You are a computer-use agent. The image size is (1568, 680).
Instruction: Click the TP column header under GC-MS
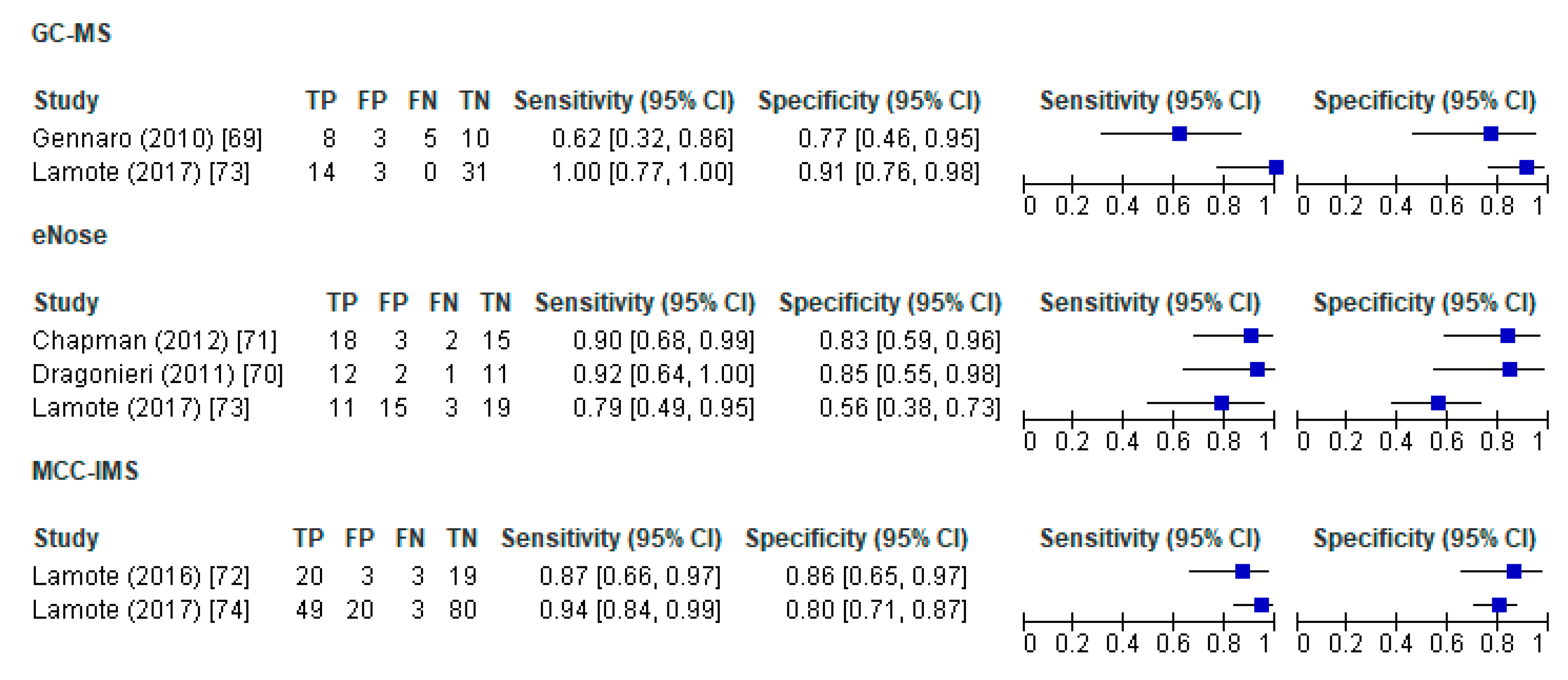point(321,101)
